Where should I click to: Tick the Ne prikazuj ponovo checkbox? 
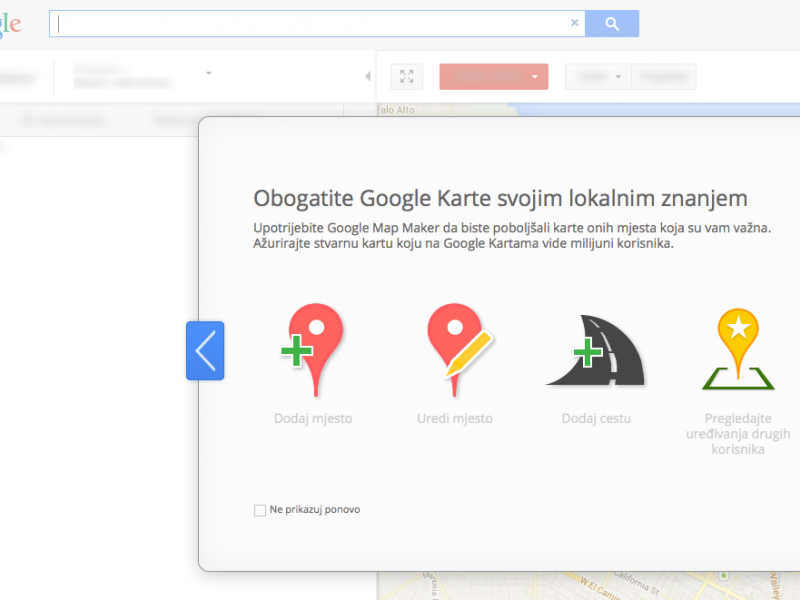[260, 510]
